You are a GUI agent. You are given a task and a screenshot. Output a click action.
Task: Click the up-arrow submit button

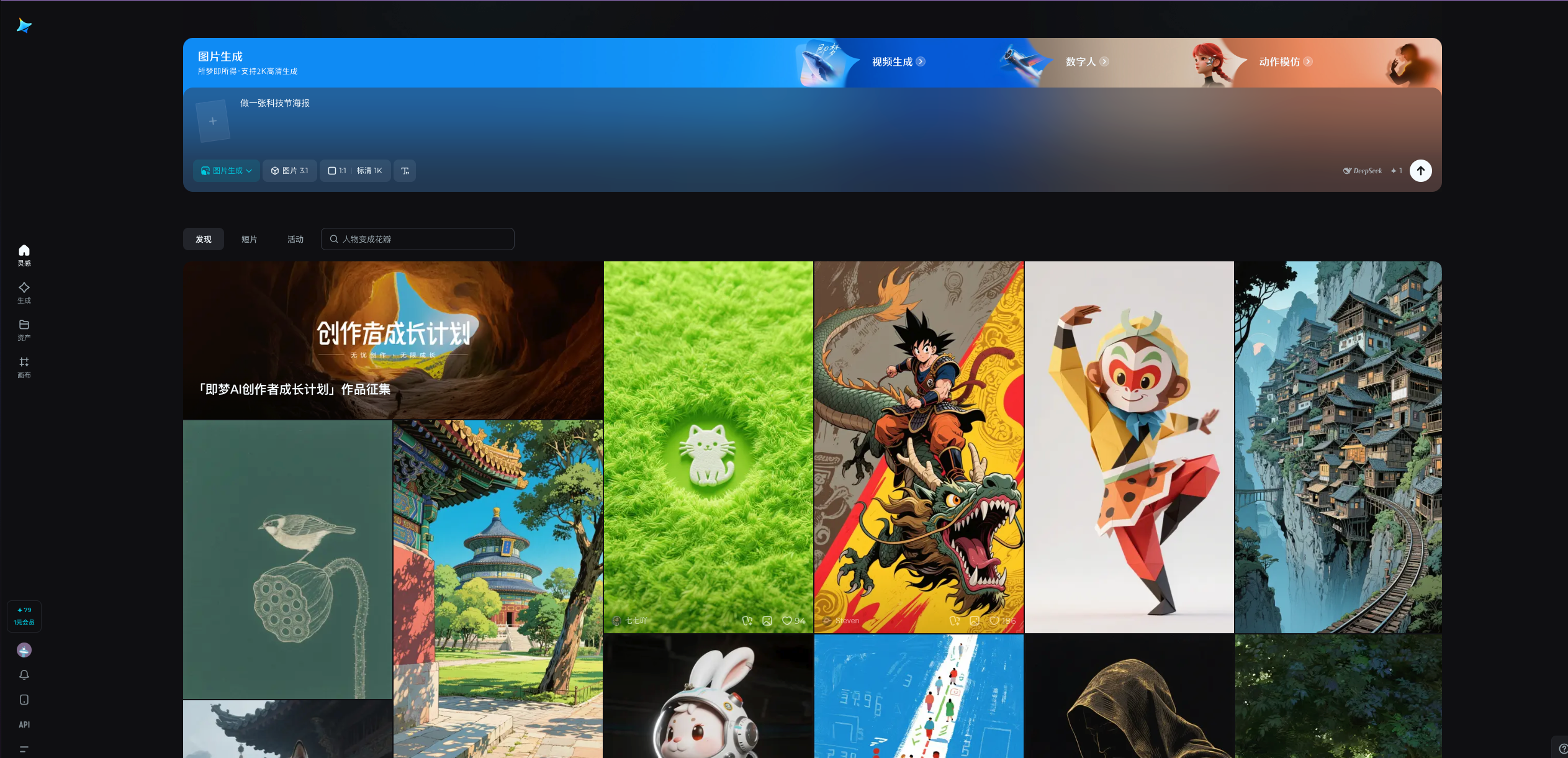[1420, 171]
